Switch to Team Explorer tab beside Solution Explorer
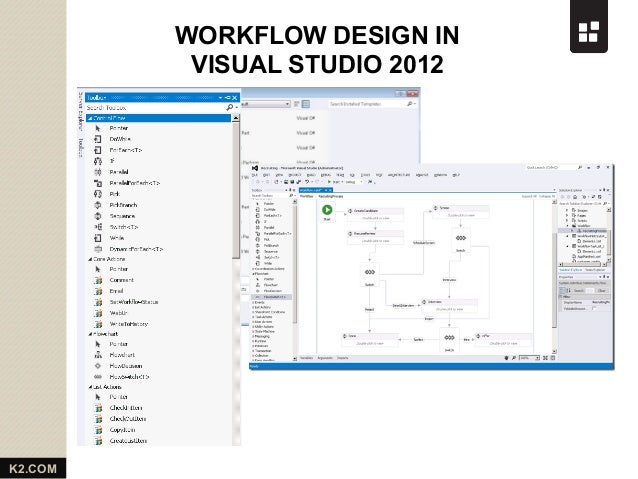The height and width of the screenshot is (479, 638). click(595, 270)
